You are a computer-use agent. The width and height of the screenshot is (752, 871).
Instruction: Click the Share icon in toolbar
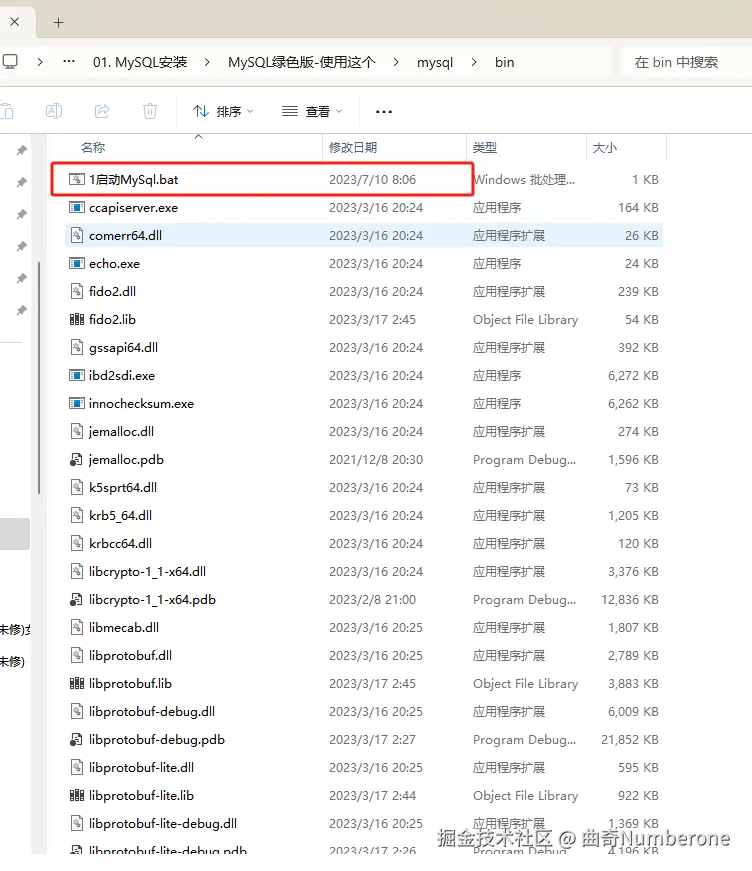(x=102, y=111)
